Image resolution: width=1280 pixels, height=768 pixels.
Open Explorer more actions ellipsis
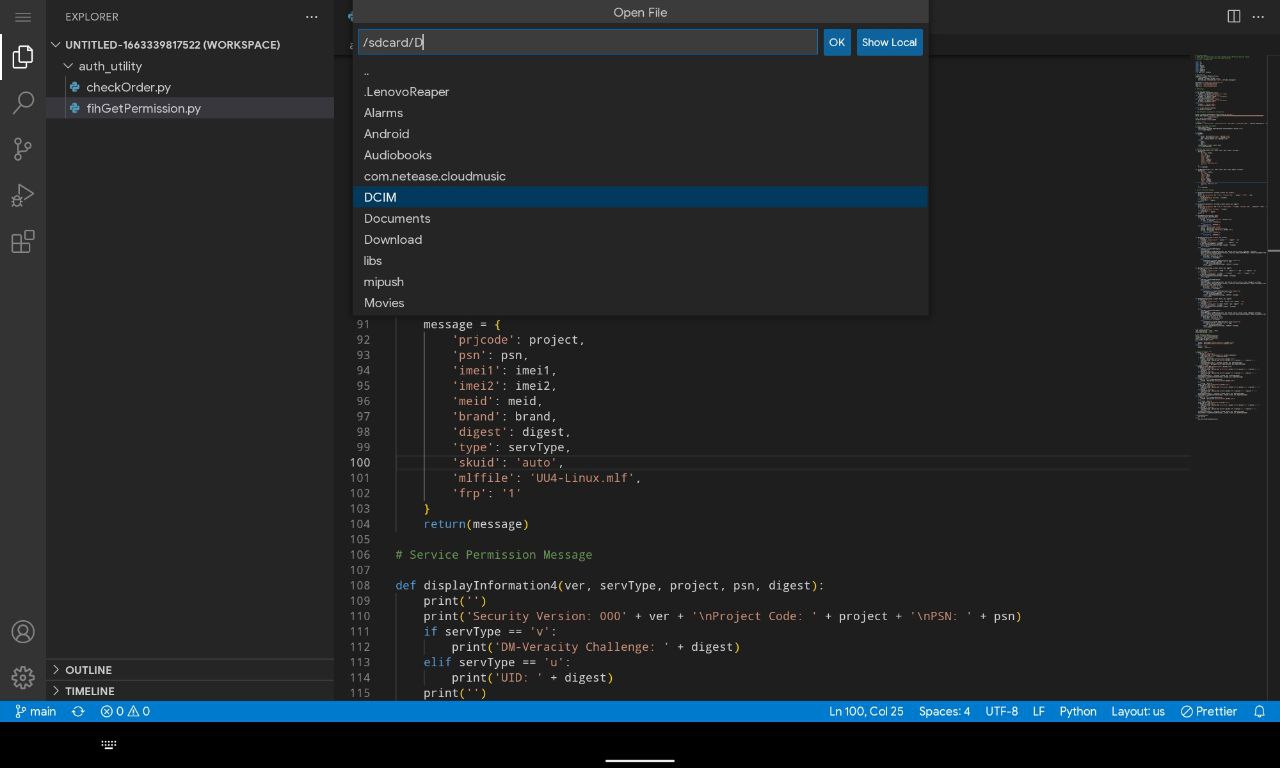(312, 17)
